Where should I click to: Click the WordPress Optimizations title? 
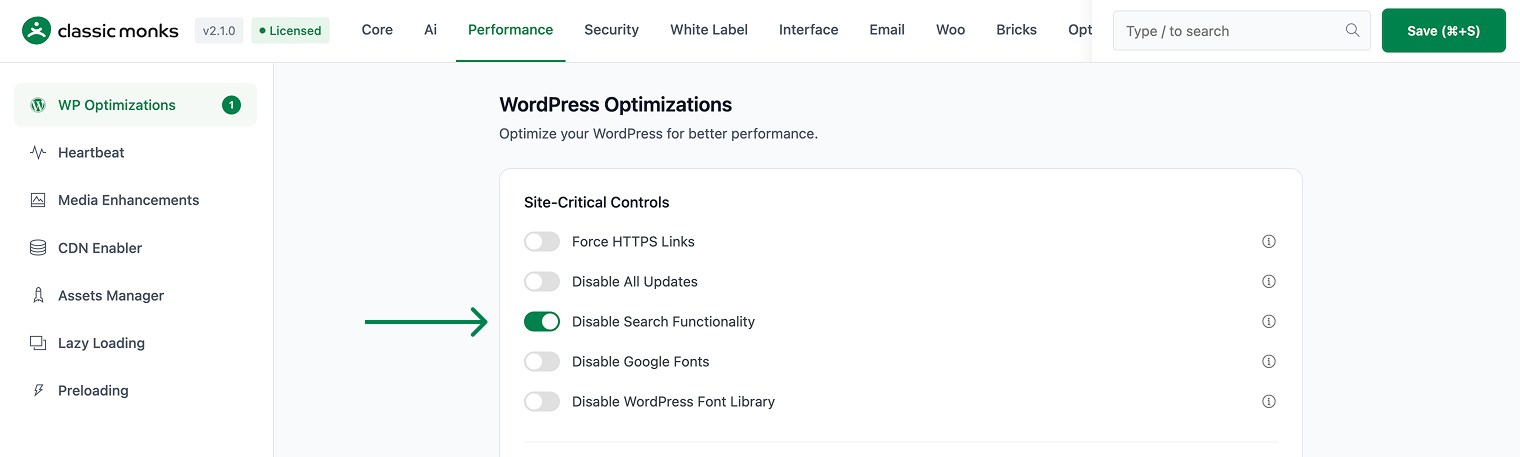pos(616,104)
